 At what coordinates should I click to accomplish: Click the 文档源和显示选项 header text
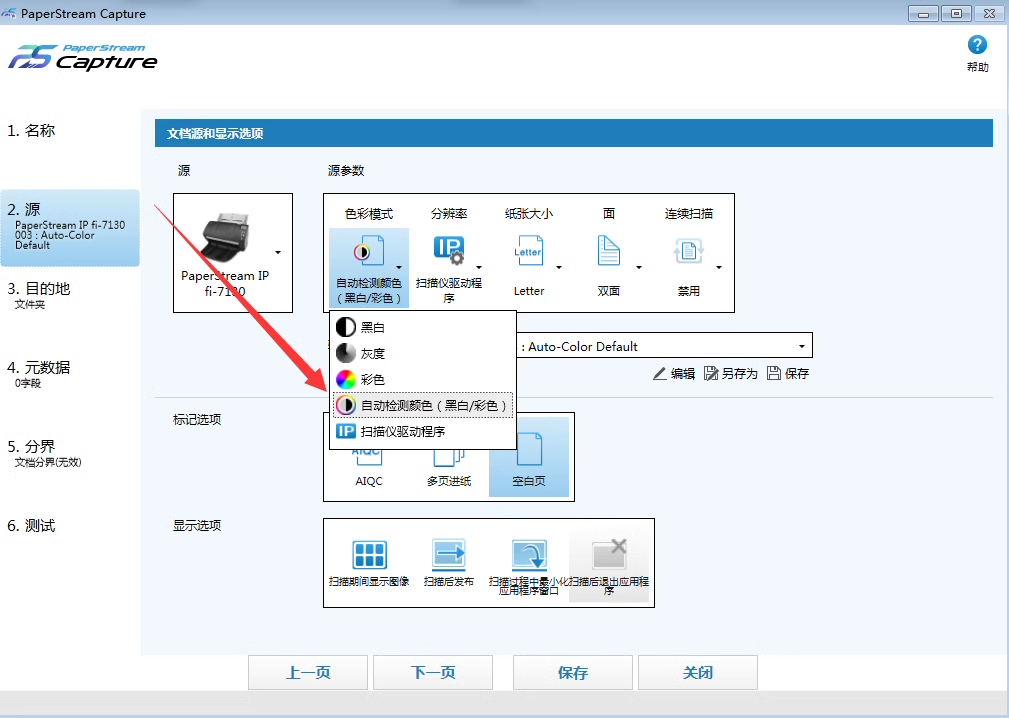(x=215, y=134)
